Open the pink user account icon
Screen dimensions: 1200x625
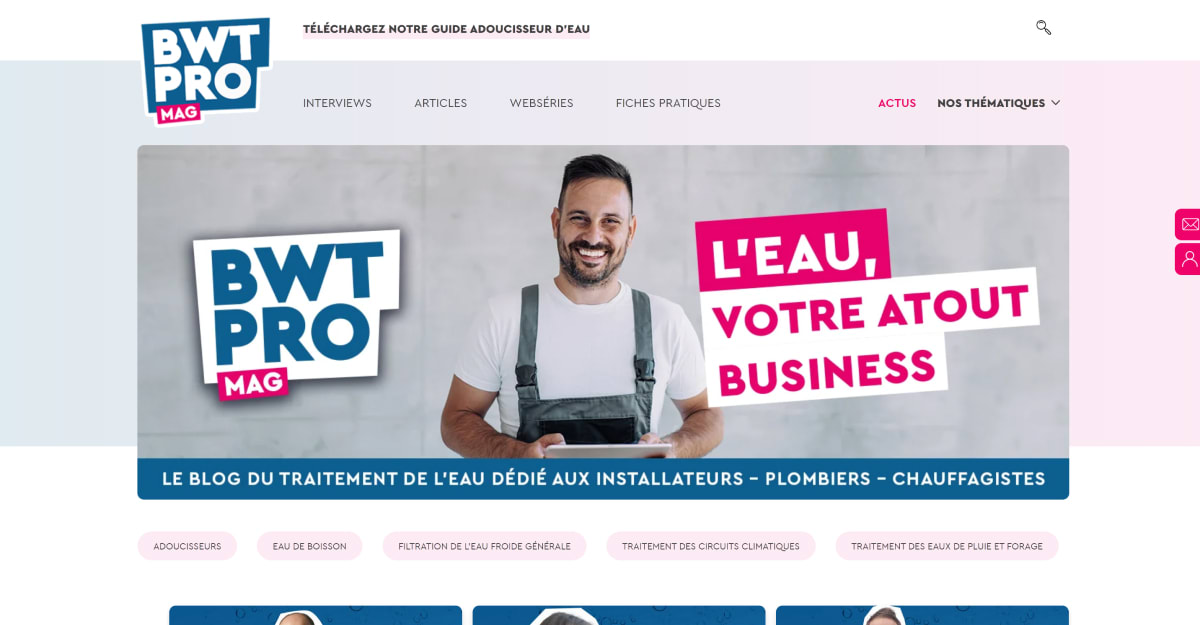(x=1188, y=259)
